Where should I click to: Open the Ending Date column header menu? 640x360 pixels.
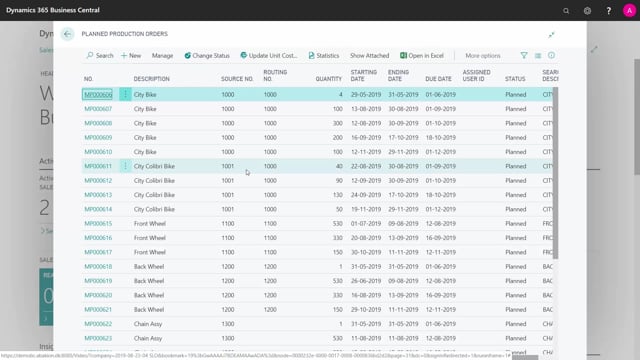coord(398,76)
